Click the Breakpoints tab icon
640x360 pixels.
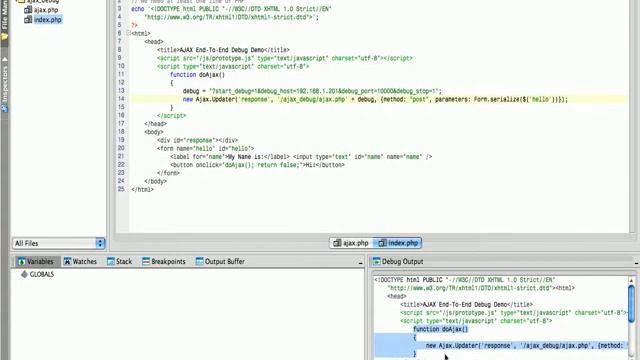146,261
